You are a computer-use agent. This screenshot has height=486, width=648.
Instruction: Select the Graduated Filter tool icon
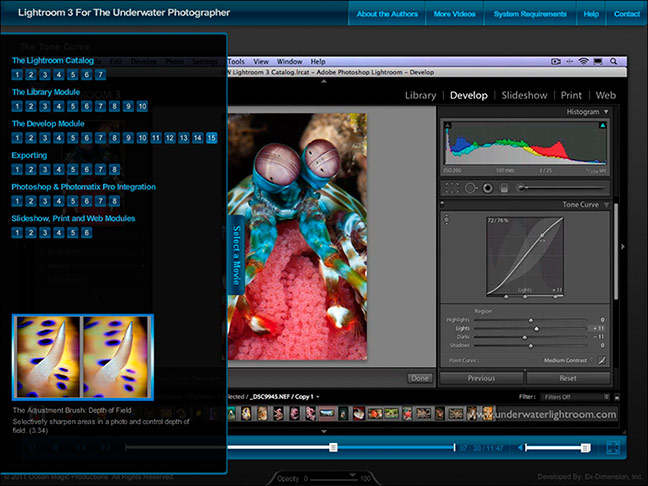pos(504,188)
